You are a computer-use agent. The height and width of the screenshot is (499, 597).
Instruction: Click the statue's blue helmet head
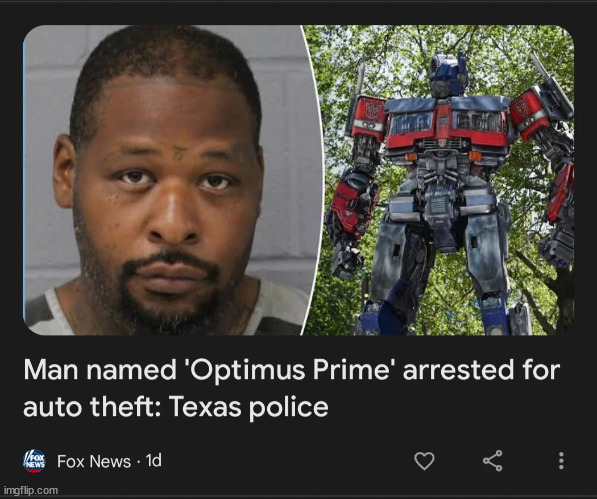449,74
